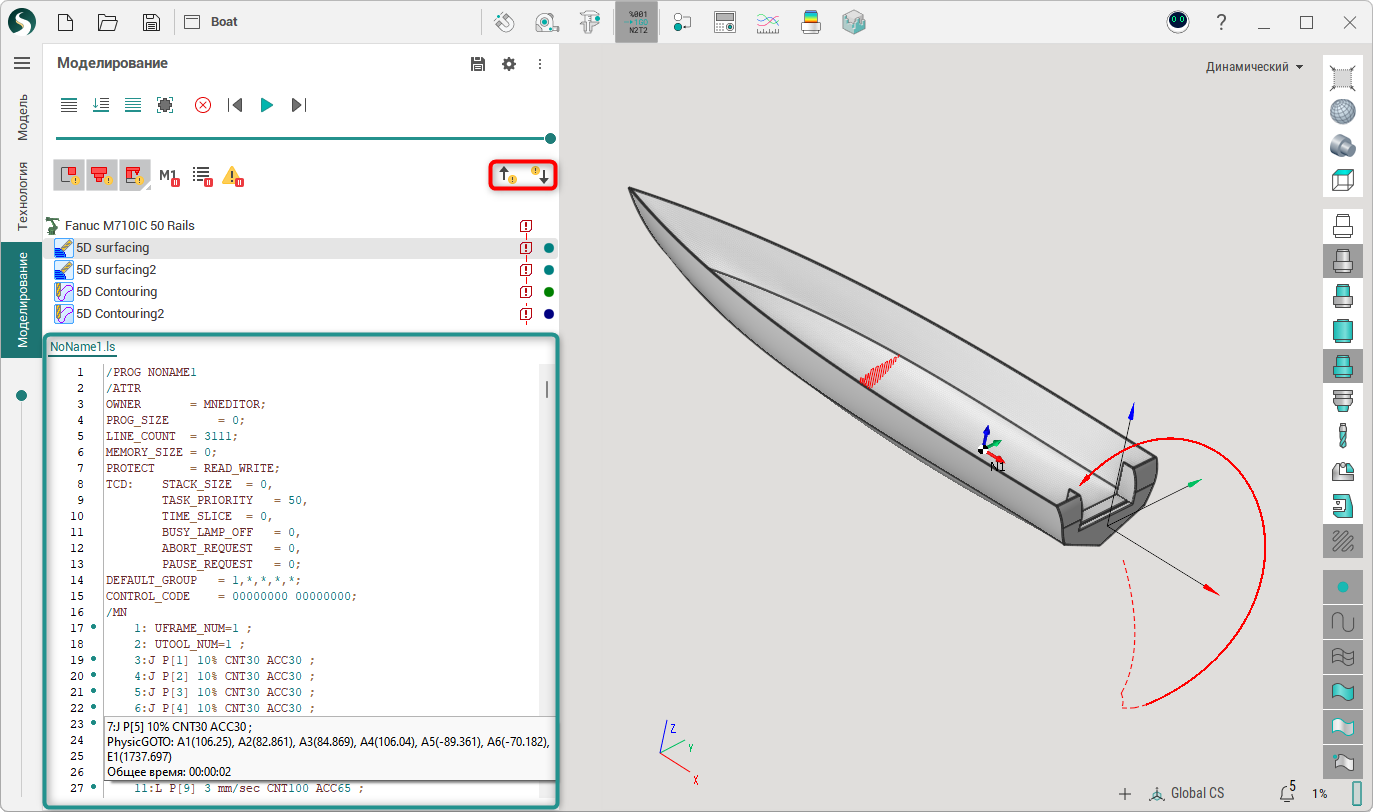Click the magnet snap icon in top toolbar
The height and width of the screenshot is (812, 1373).
point(504,22)
